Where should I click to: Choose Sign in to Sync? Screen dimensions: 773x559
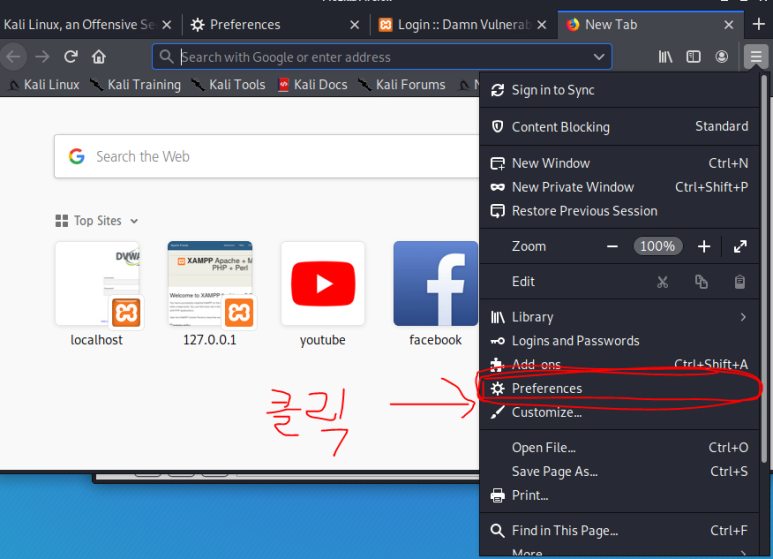coord(619,90)
